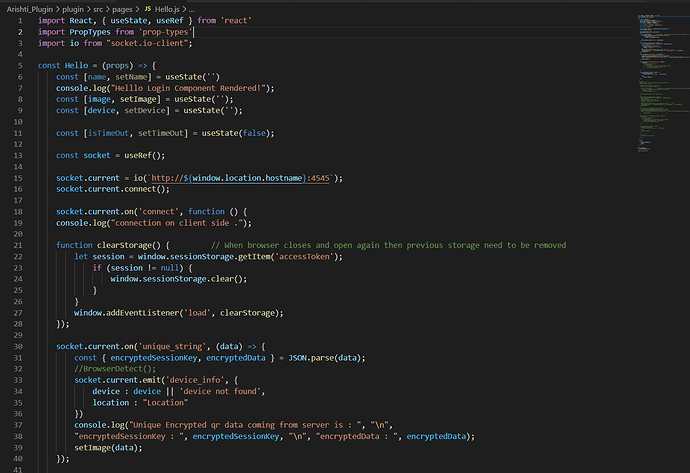Click the 'device_info' string
This screenshot has width=690, height=473.
195,380
